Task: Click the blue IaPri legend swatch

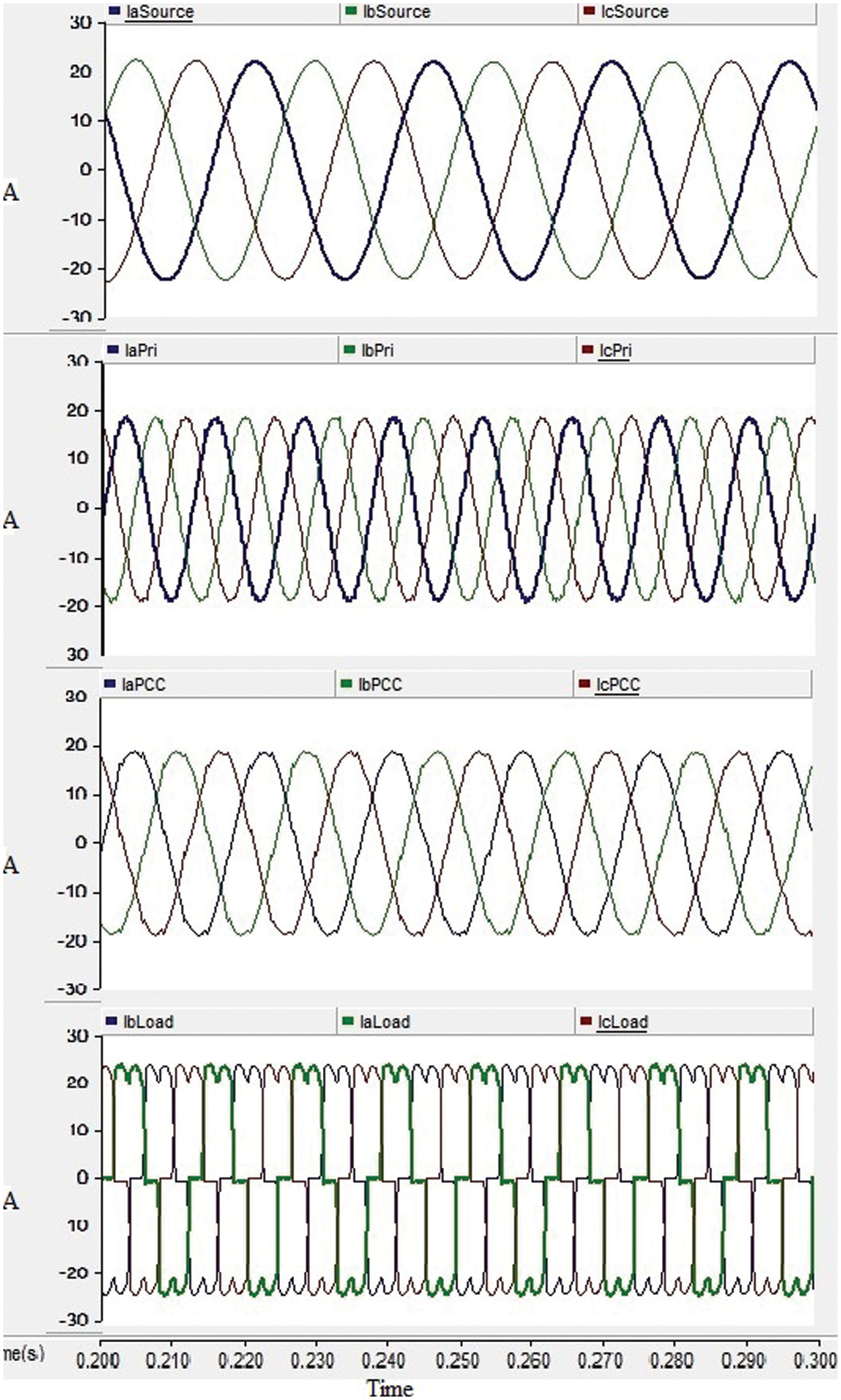Action: pyautogui.click(x=112, y=350)
